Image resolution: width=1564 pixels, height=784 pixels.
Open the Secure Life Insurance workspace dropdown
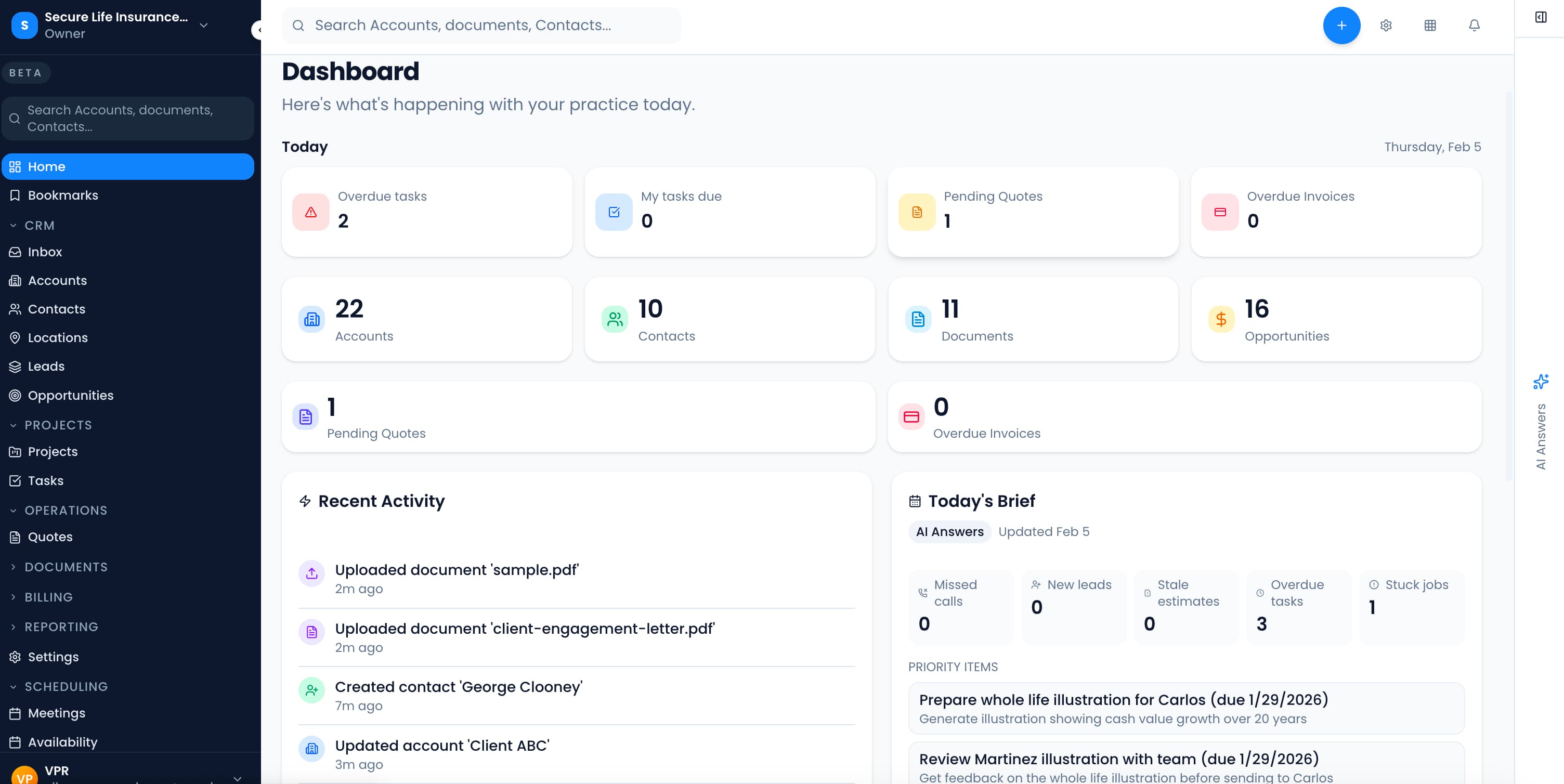203,25
